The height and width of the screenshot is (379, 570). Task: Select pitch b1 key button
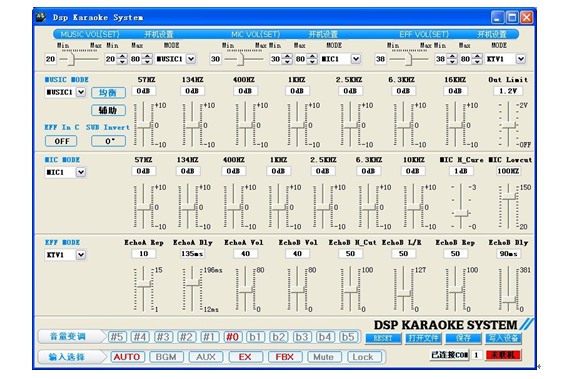256,337
